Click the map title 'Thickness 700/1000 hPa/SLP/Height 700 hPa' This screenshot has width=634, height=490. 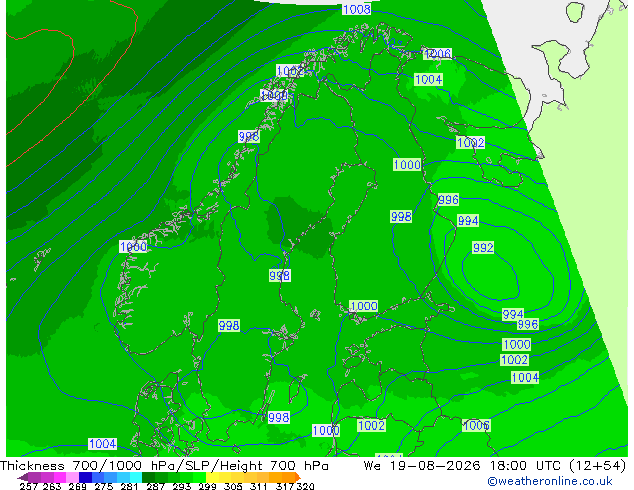coord(164,466)
